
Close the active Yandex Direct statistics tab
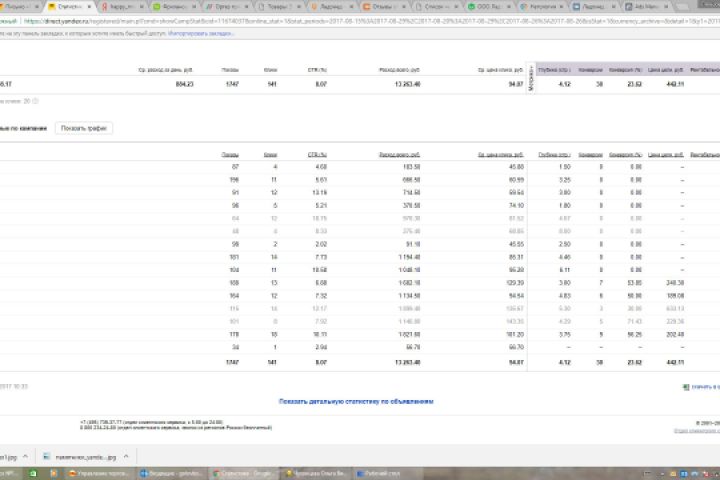click(x=89, y=6)
